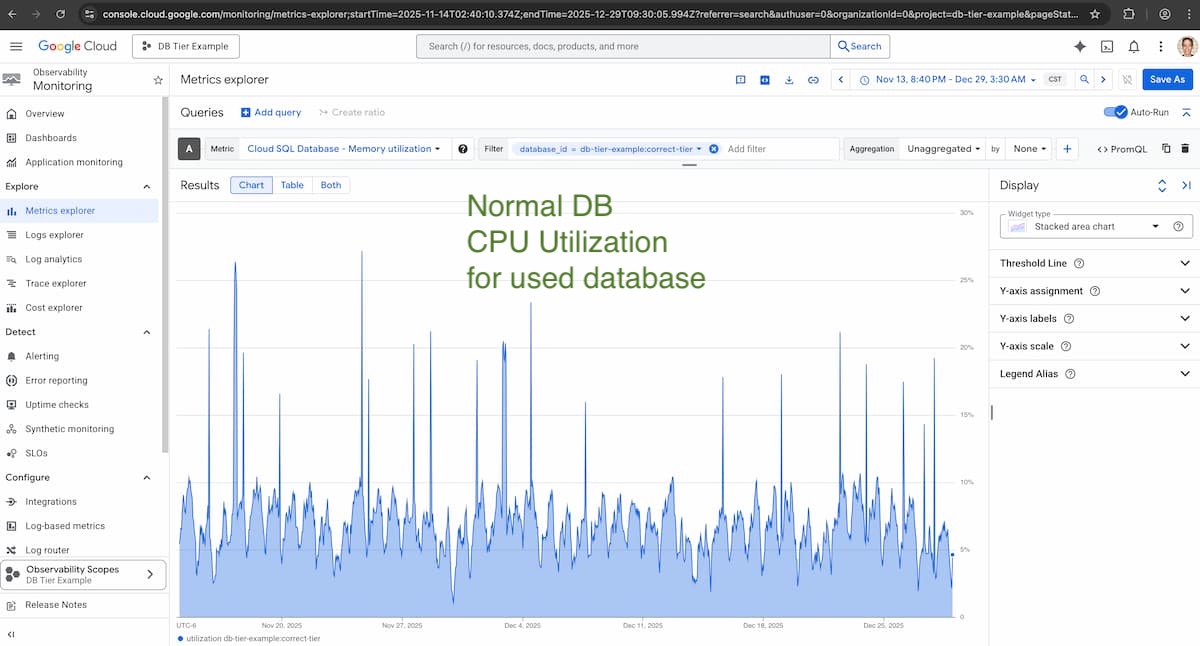Pin Monitoring with the star icon
Viewport: 1200px width, 646px height.
coord(157,80)
